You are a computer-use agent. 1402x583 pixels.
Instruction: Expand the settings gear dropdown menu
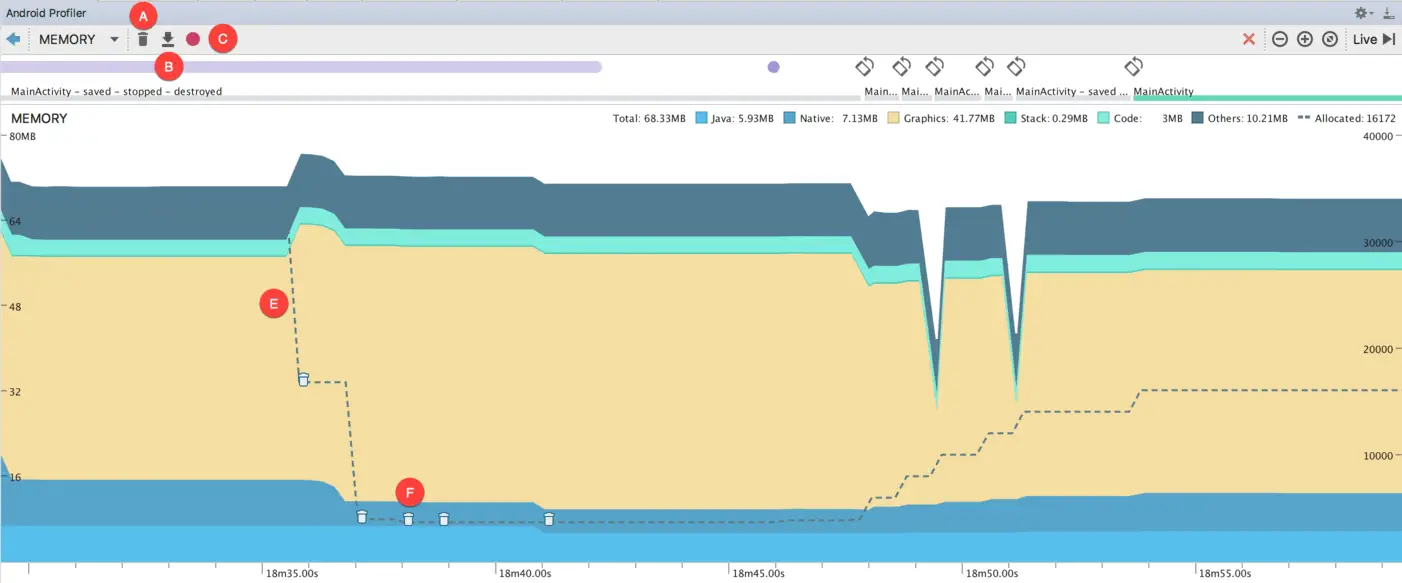[1371, 13]
